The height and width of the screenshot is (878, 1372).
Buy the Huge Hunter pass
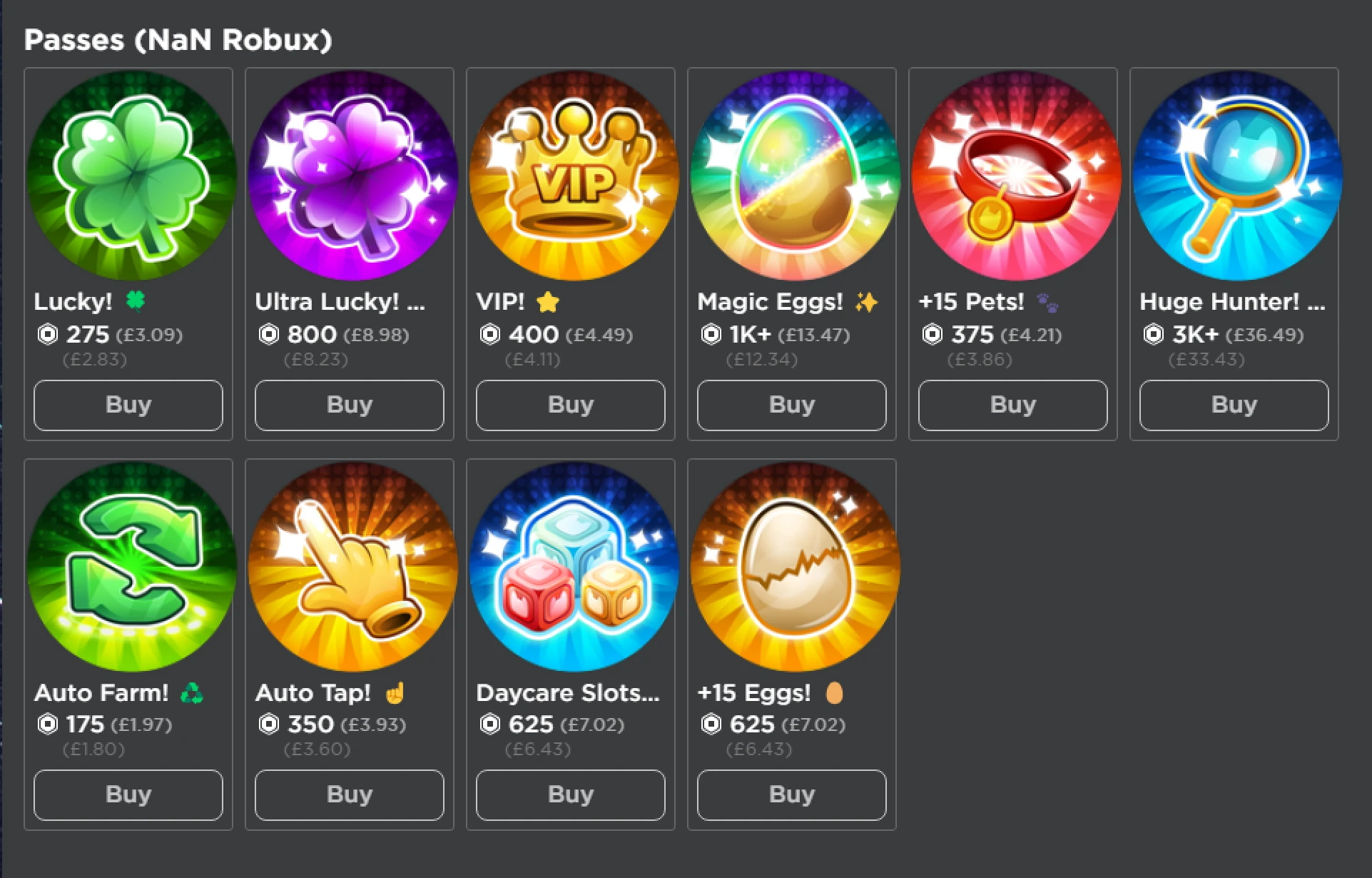click(1234, 405)
